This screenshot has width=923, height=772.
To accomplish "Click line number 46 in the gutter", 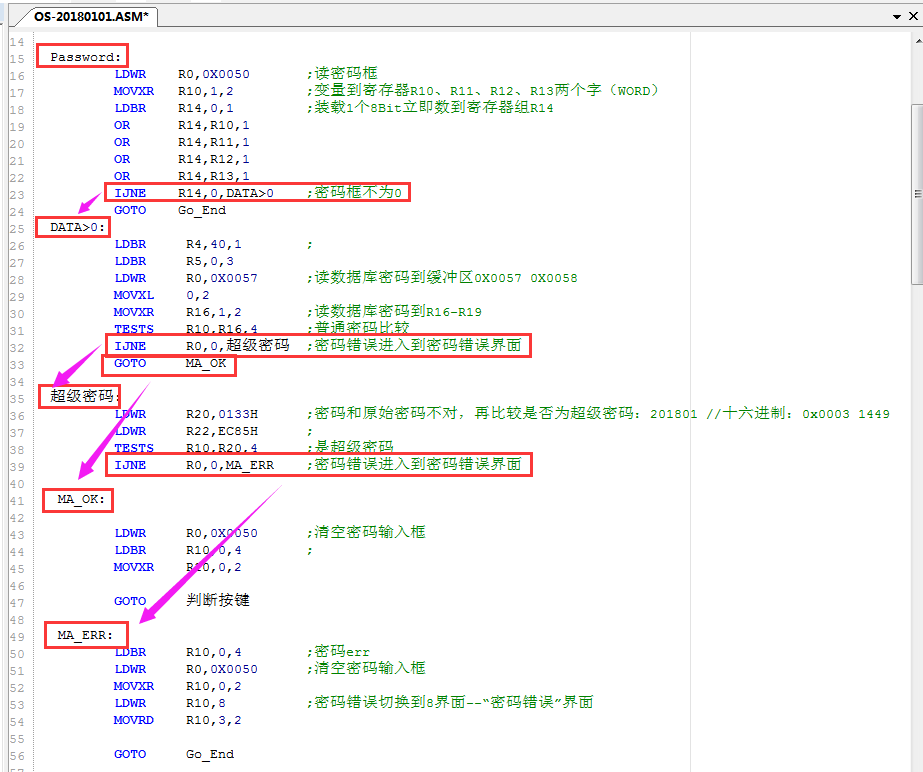I will (x=17, y=587).
